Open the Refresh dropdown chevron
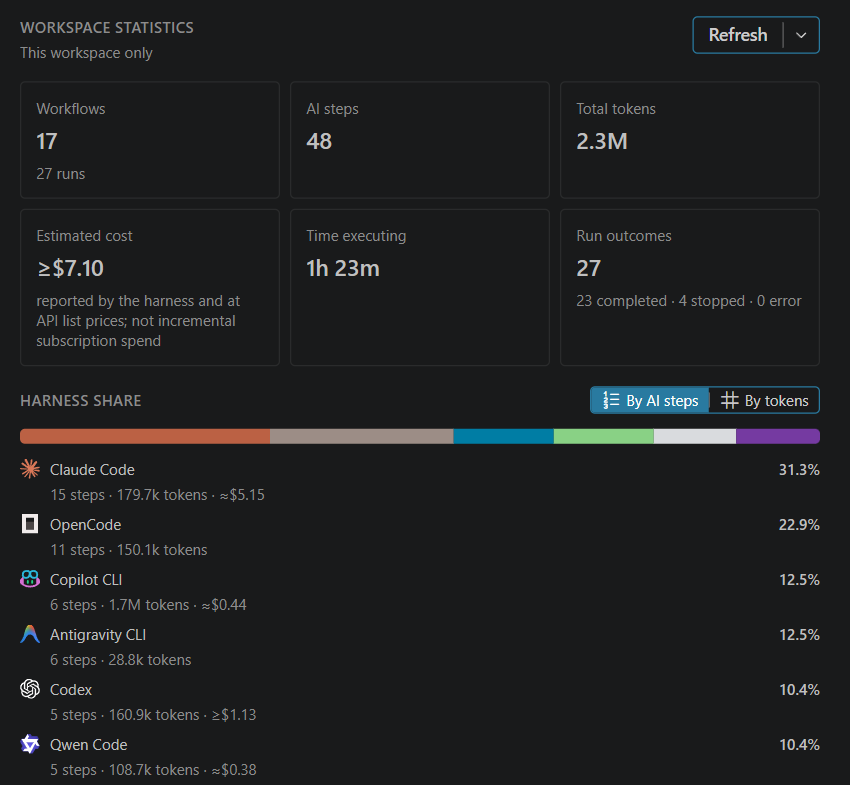The height and width of the screenshot is (785, 850). click(x=801, y=35)
